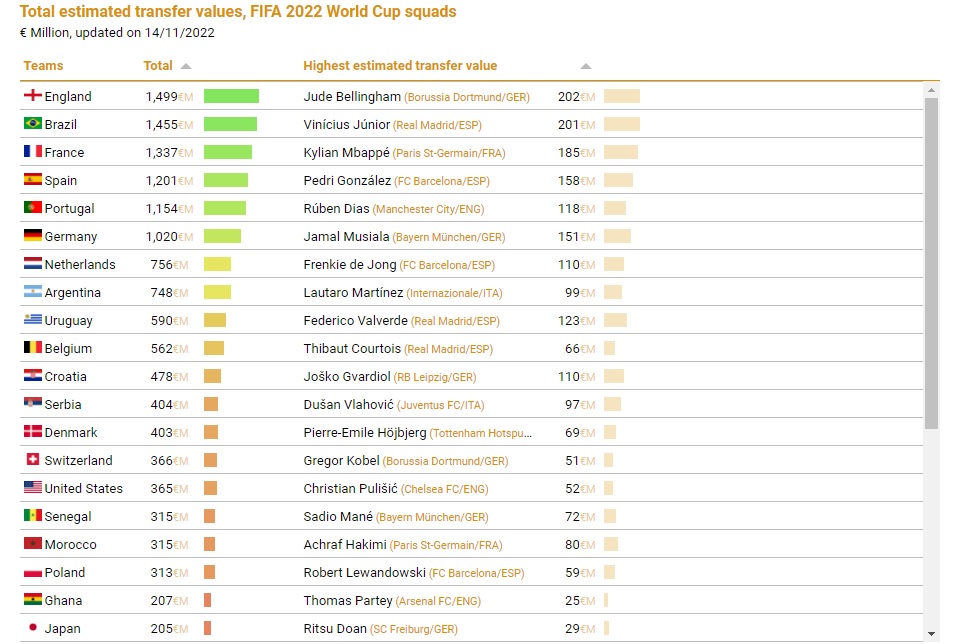Viewport: 956px width, 644px height.
Task: Sort table by Total column arrow
Action: [x=185, y=66]
